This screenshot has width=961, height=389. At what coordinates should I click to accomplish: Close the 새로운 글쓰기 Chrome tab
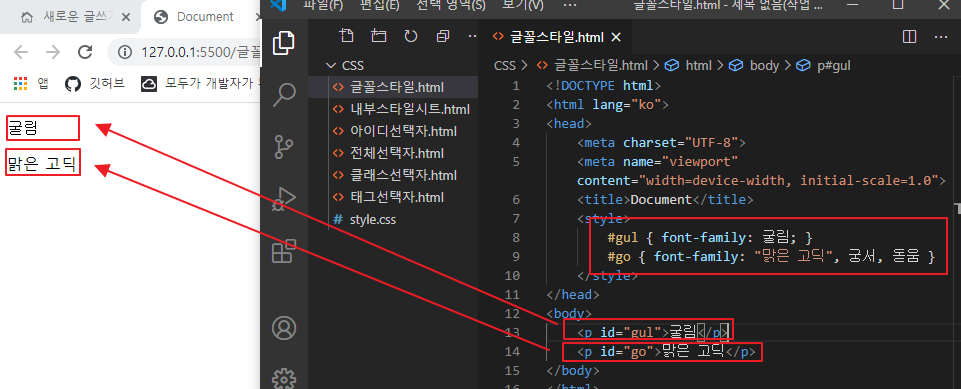click(x=126, y=17)
